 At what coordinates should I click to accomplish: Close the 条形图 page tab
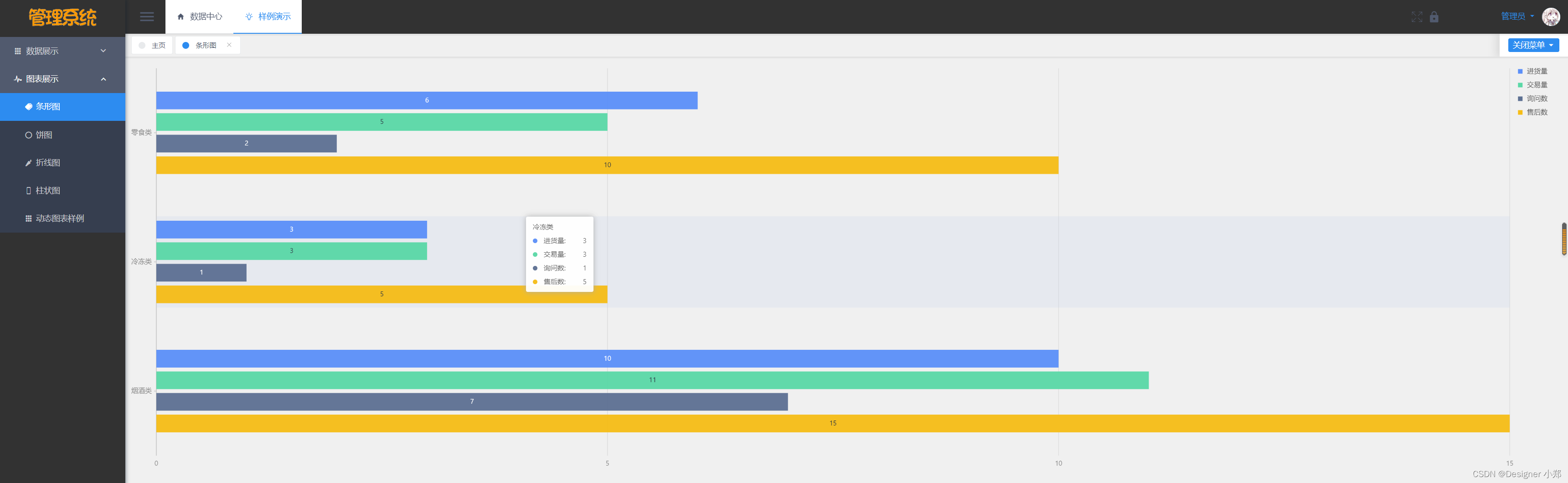[229, 45]
